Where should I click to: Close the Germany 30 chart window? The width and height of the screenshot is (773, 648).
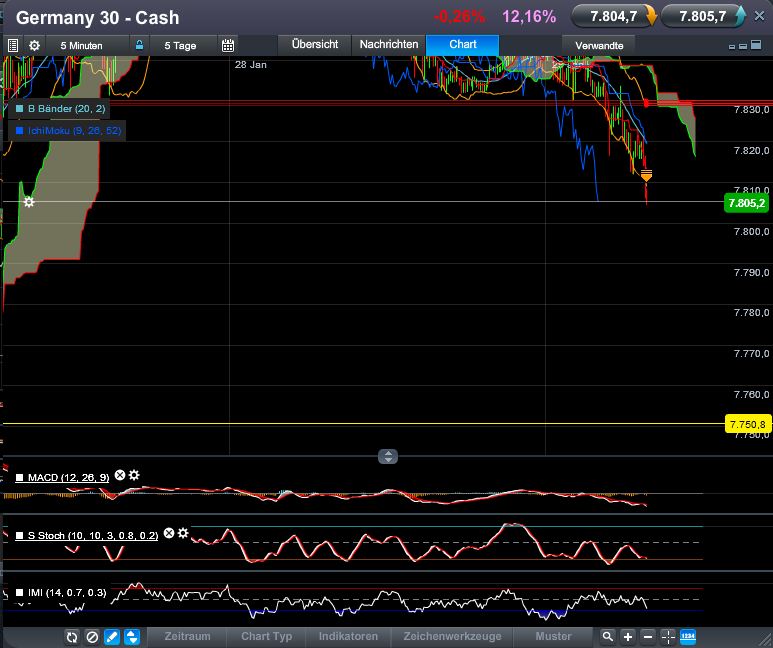[x=760, y=16]
